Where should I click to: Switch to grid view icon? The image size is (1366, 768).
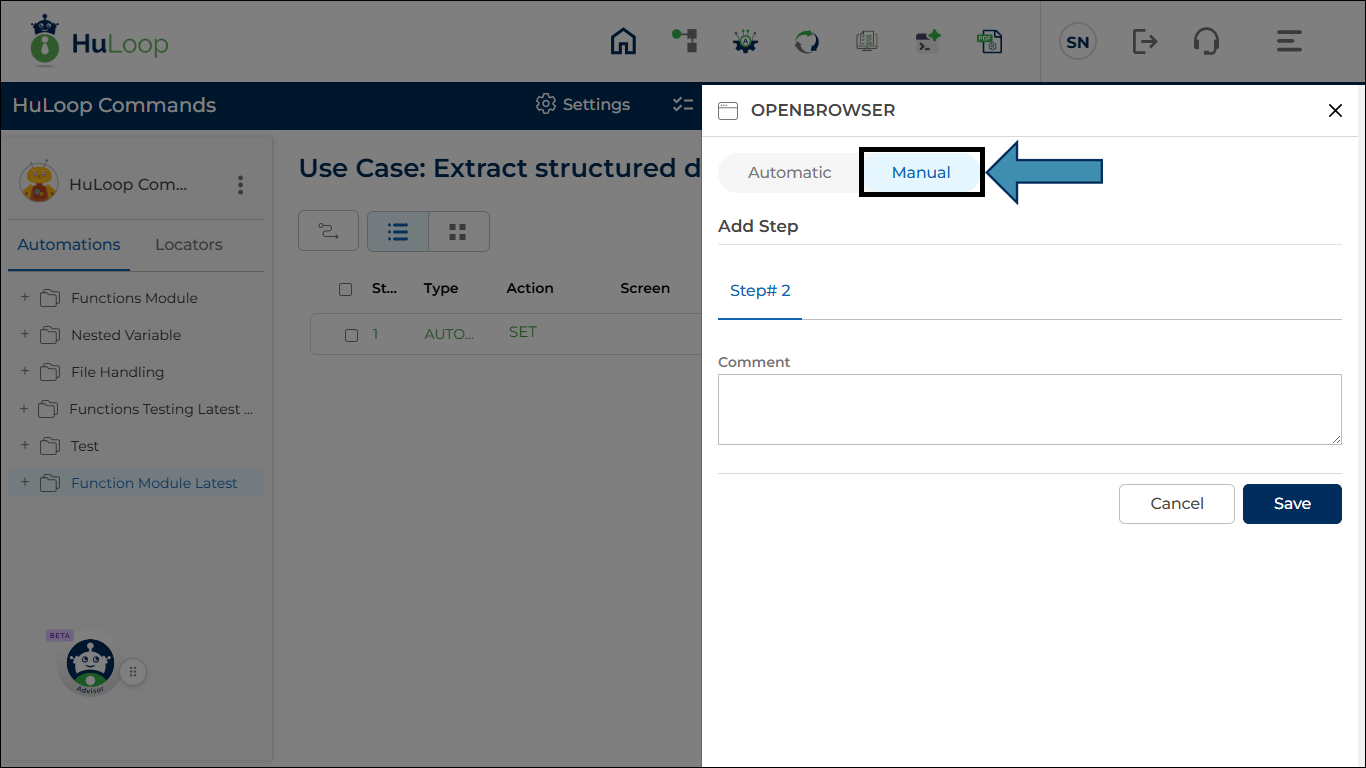(x=458, y=232)
